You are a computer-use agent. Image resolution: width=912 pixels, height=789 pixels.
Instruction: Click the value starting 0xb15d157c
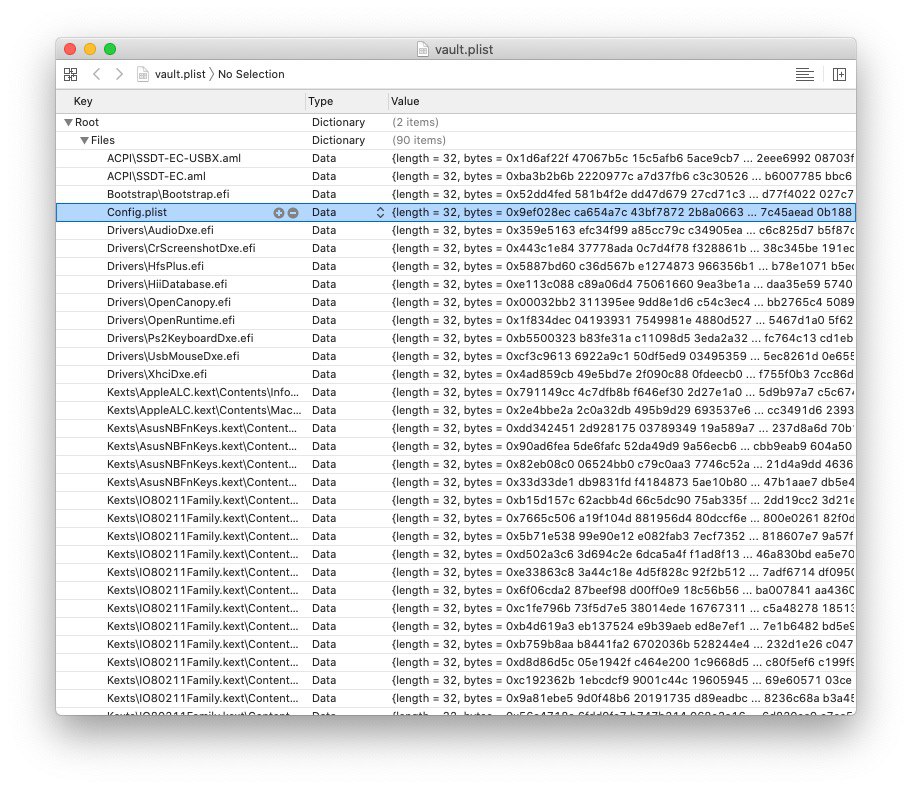pos(623,501)
